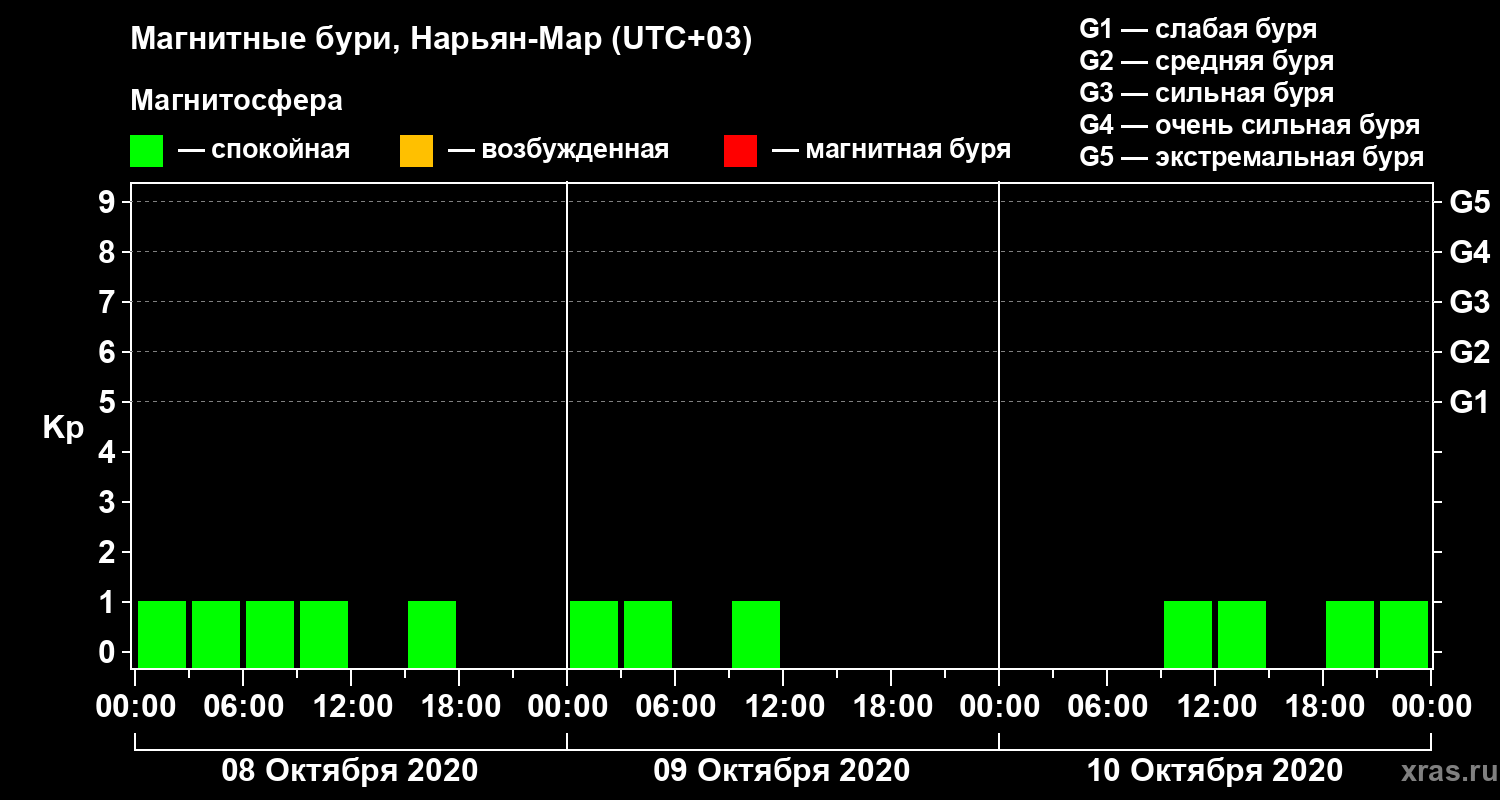Select the Kp value 5 axis label
This screenshot has height=800, width=1500.
(x=109, y=402)
